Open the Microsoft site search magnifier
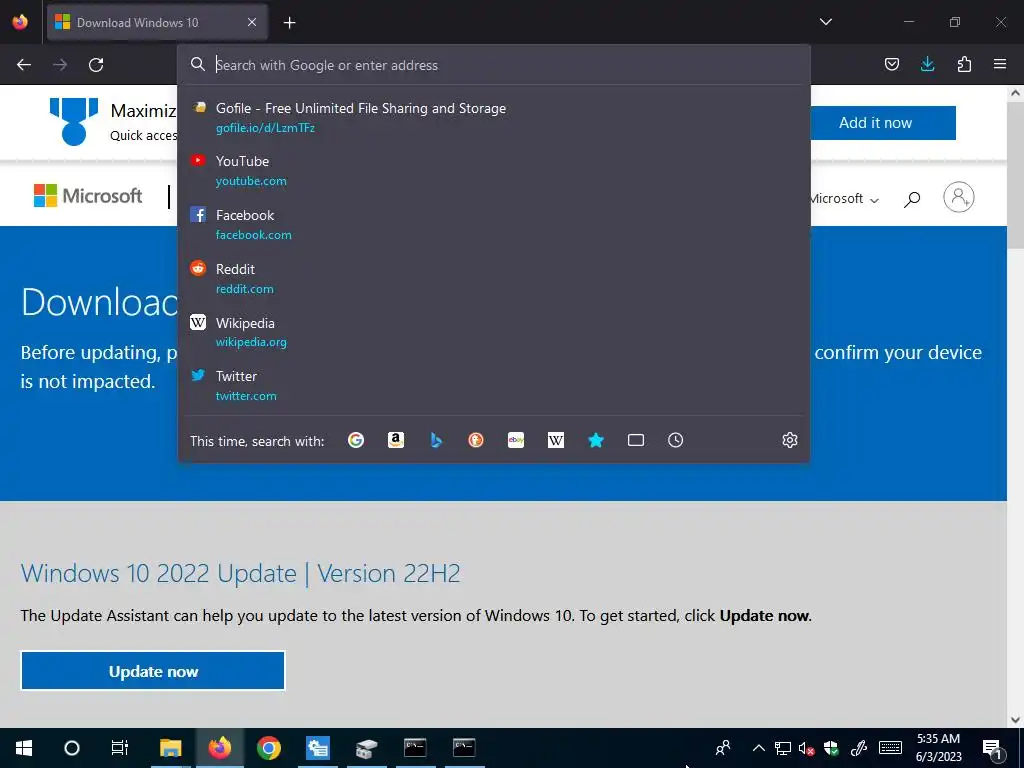Screen dimensions: 1024x768 coord(912,199)
